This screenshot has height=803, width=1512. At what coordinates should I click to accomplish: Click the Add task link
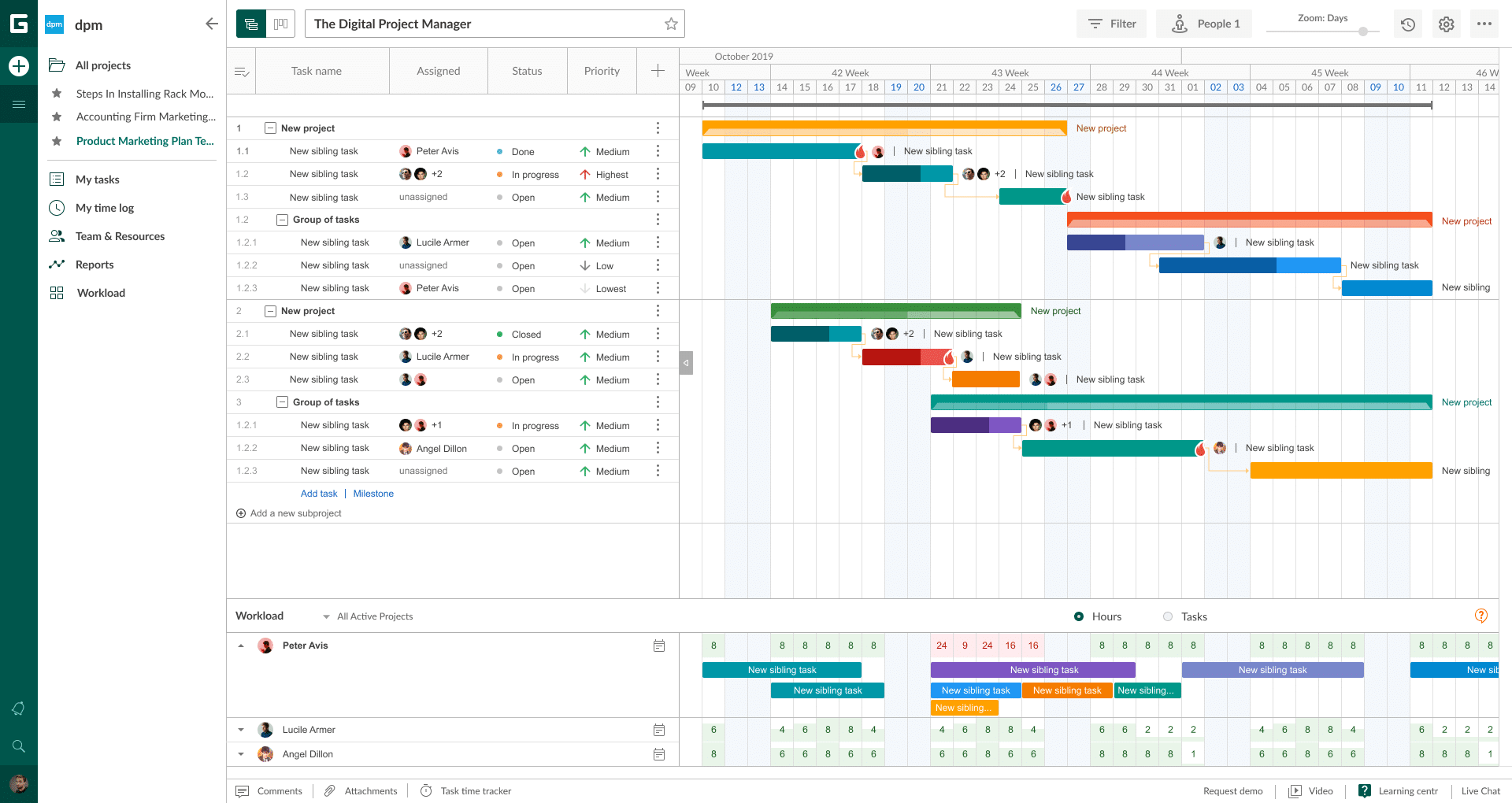pos(318,494)
